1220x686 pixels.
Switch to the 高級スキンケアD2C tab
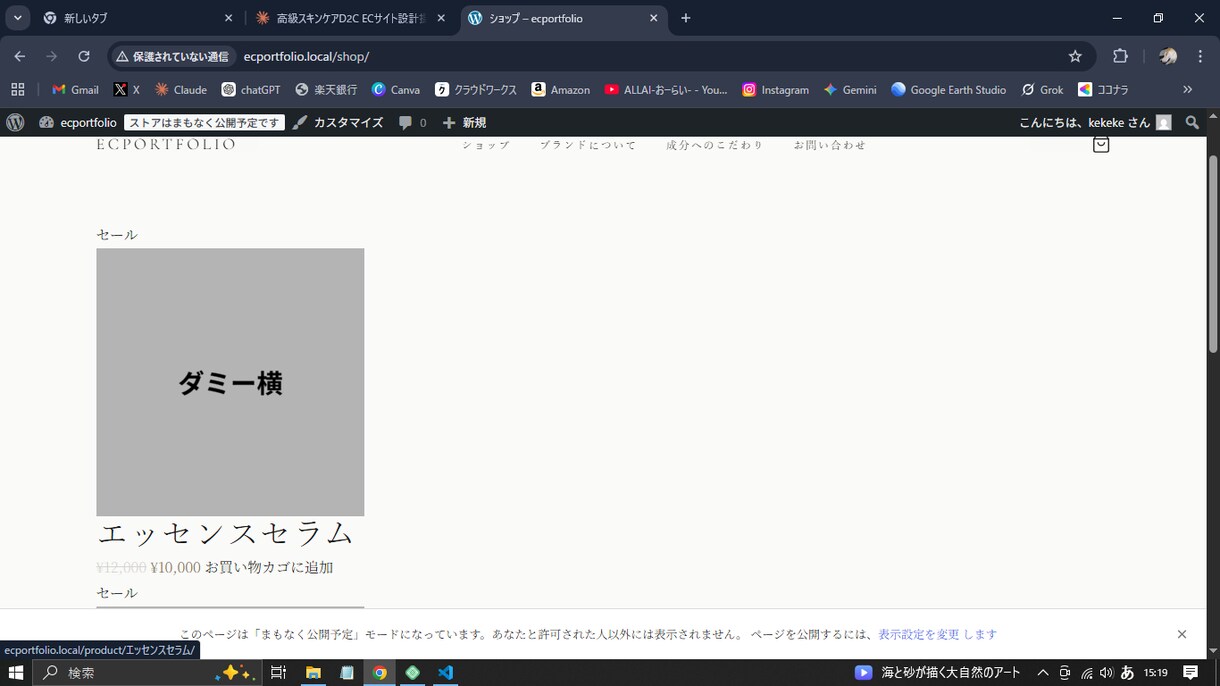point(350,18)
